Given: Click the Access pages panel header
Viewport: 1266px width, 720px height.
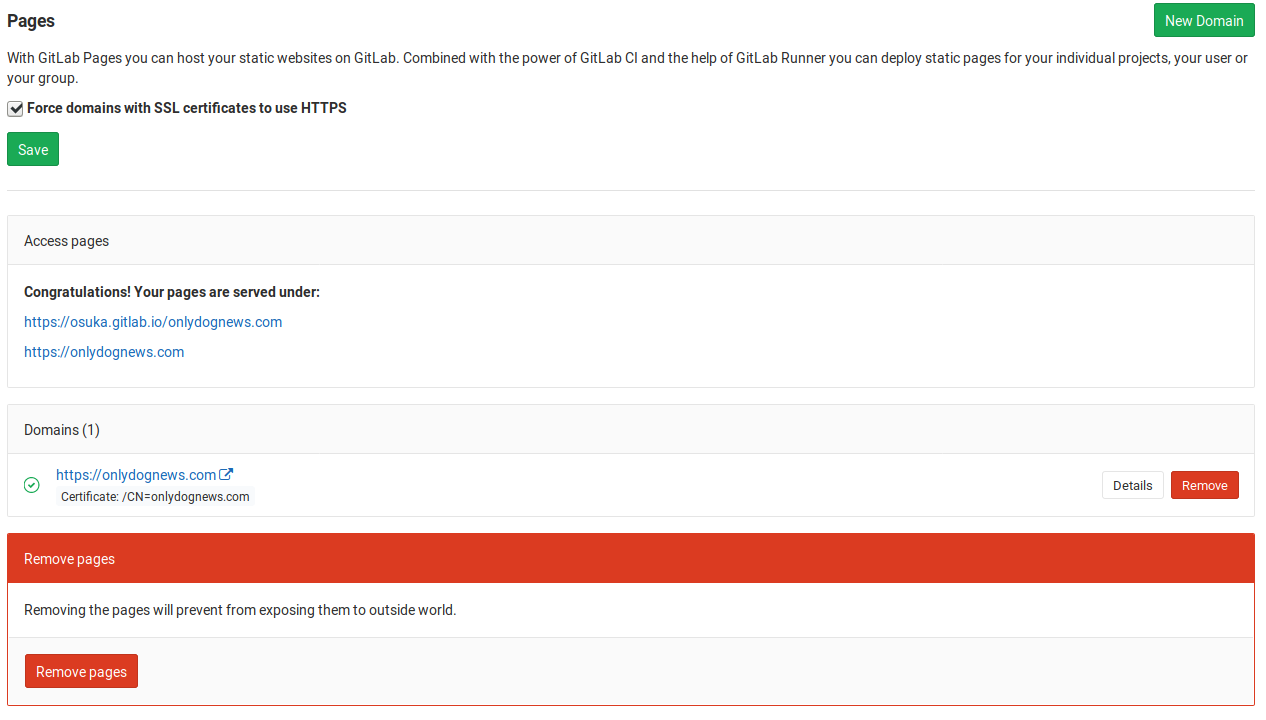Looking at the screenshot, I should point(67,241).
